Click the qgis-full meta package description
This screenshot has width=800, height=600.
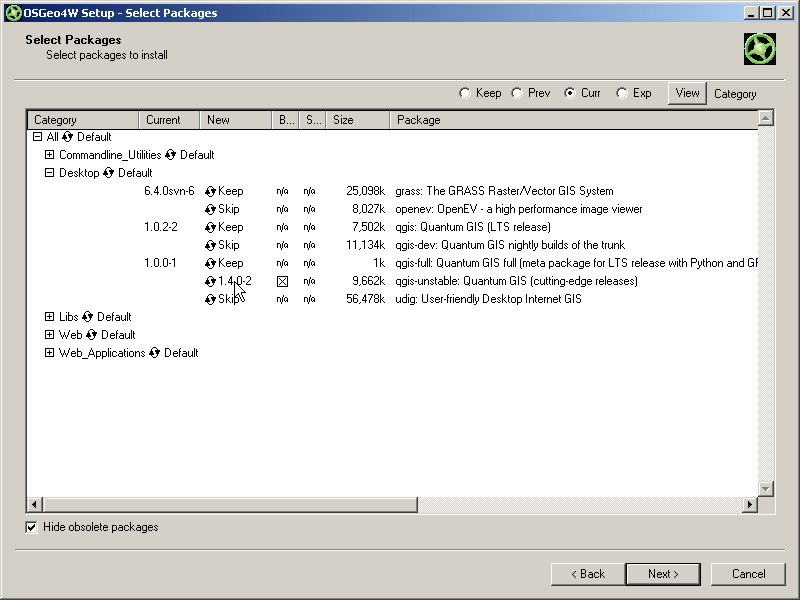click(576, 263)
